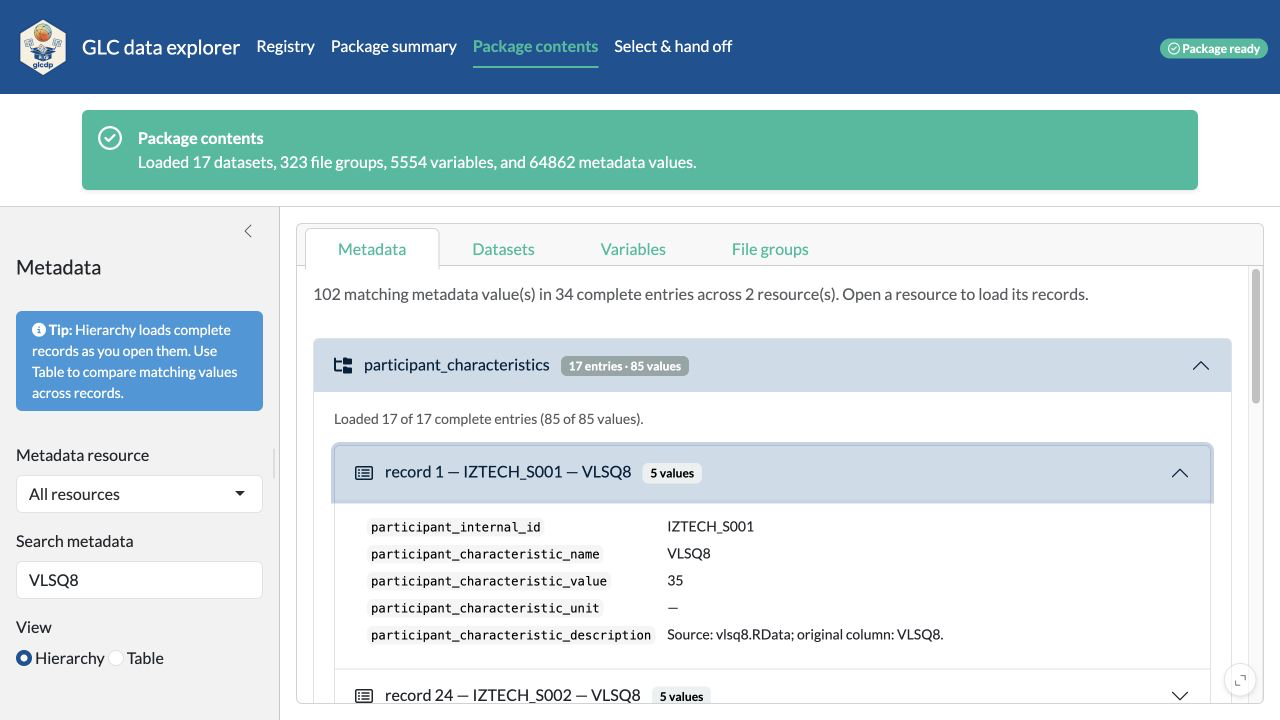Select the Hierarchy view radio button
Viewport: 1280px width, 720px height.
24,658
